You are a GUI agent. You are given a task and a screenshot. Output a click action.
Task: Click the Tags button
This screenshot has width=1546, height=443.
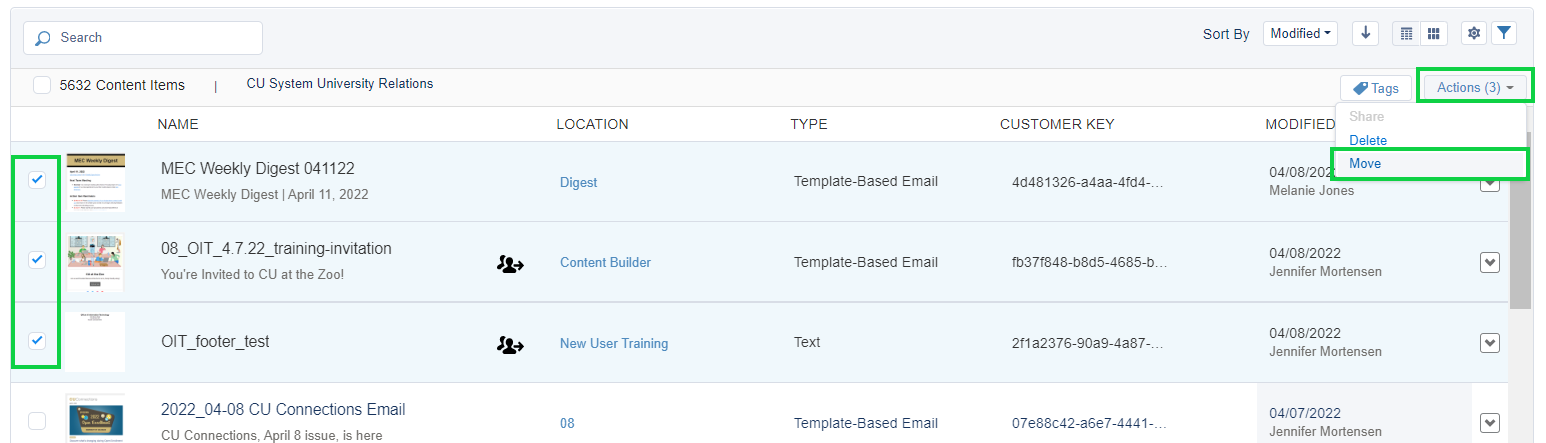(x=1376, y=88)
